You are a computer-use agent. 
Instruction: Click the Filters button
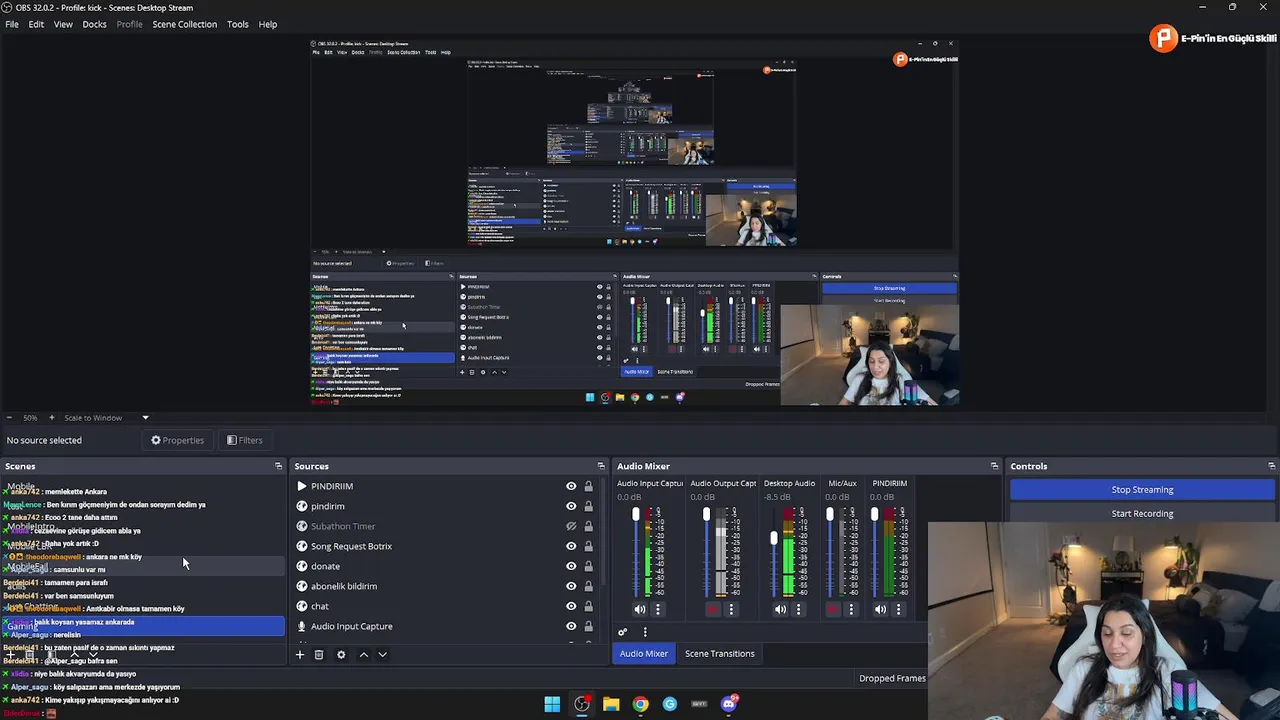click(244, 440)
